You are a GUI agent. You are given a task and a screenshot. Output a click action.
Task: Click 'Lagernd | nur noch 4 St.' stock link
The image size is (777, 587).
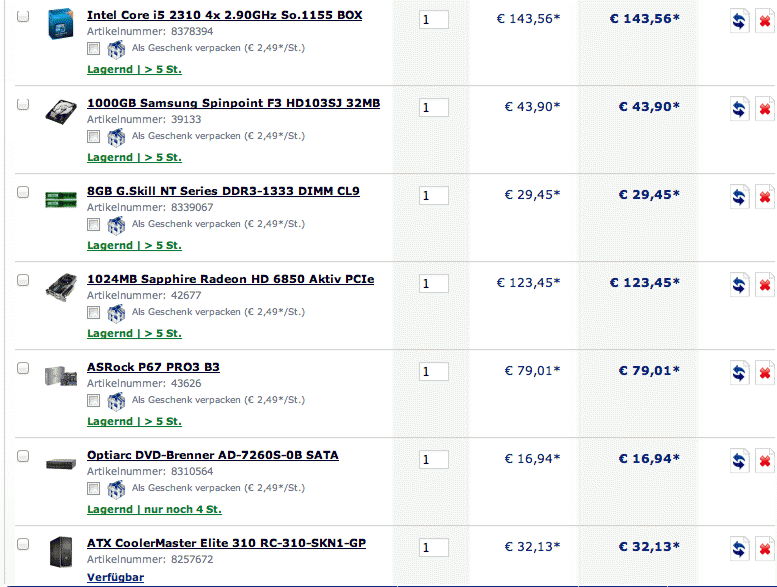coord(154,509)
